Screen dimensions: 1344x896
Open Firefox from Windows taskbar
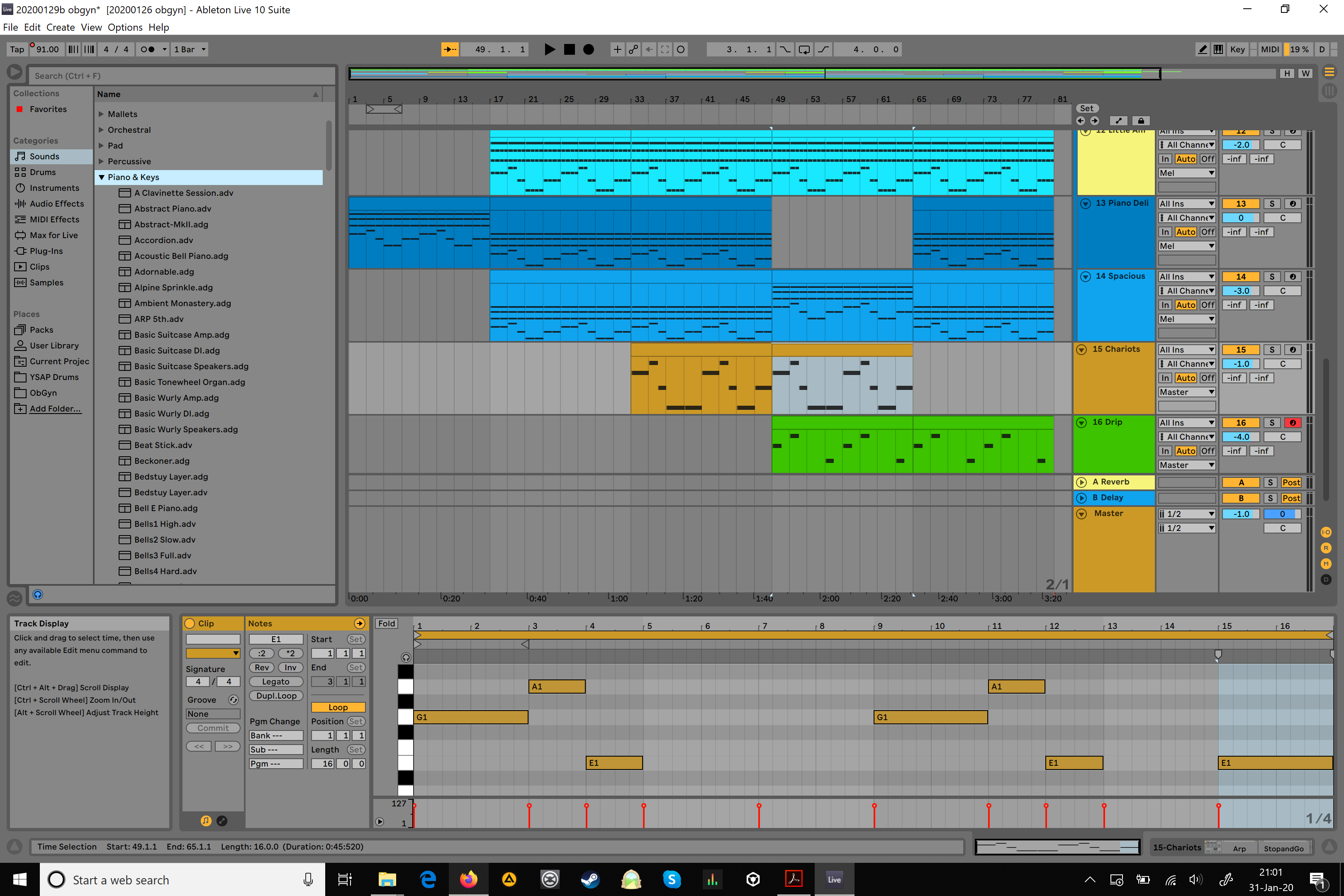(468, 880)
